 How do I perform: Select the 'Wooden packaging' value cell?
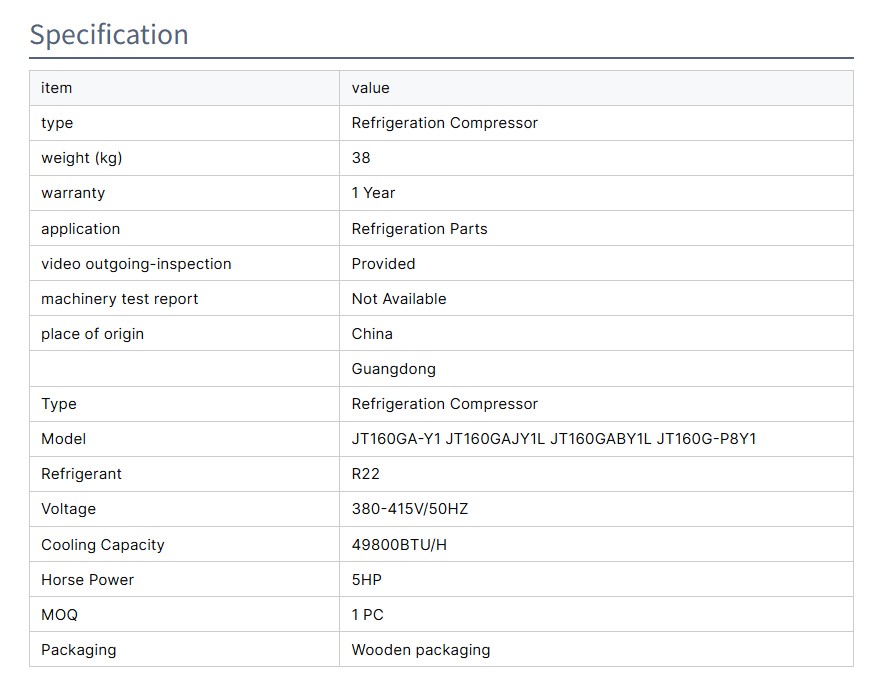420,650
